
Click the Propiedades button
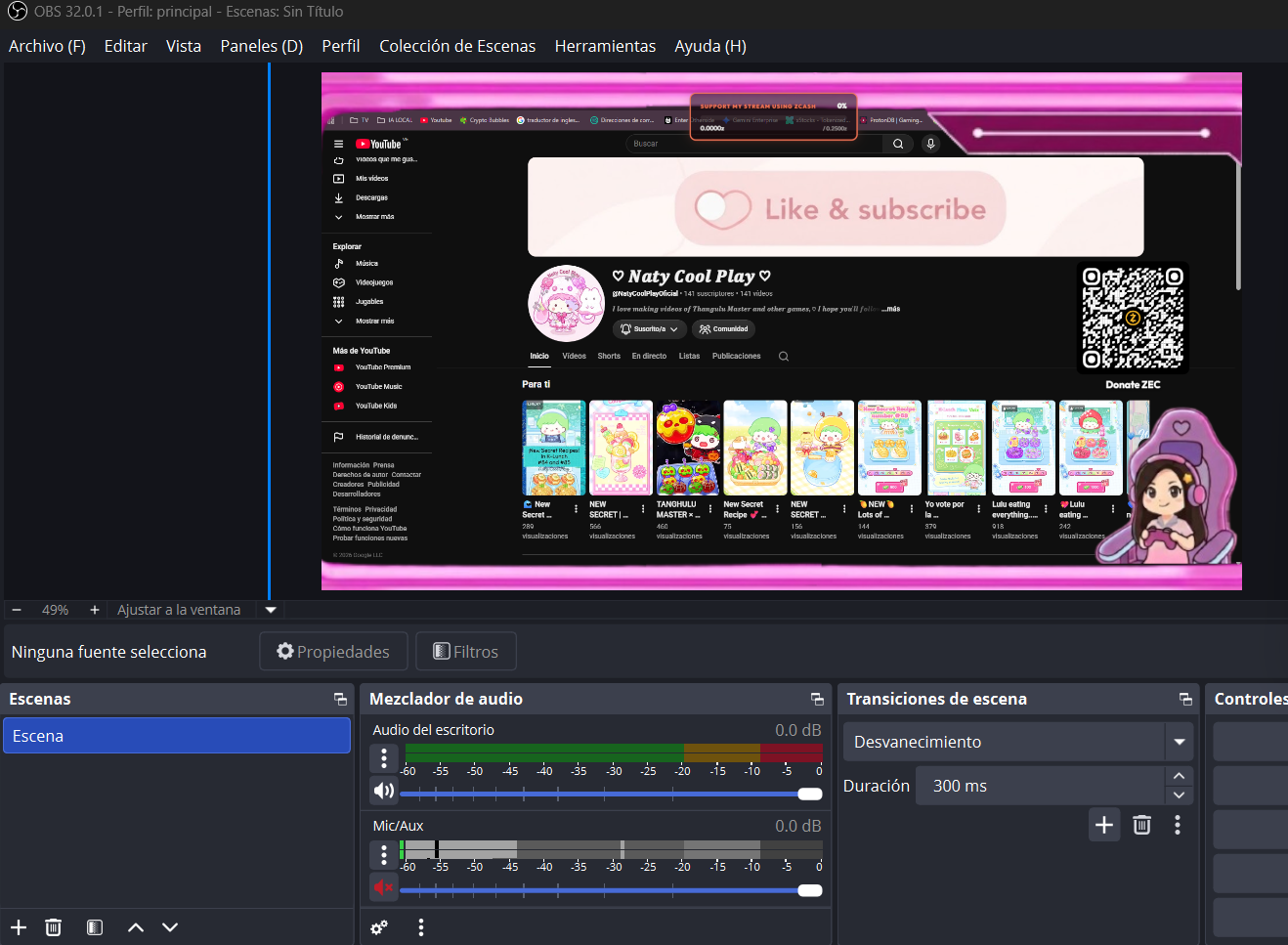[333, 651]
